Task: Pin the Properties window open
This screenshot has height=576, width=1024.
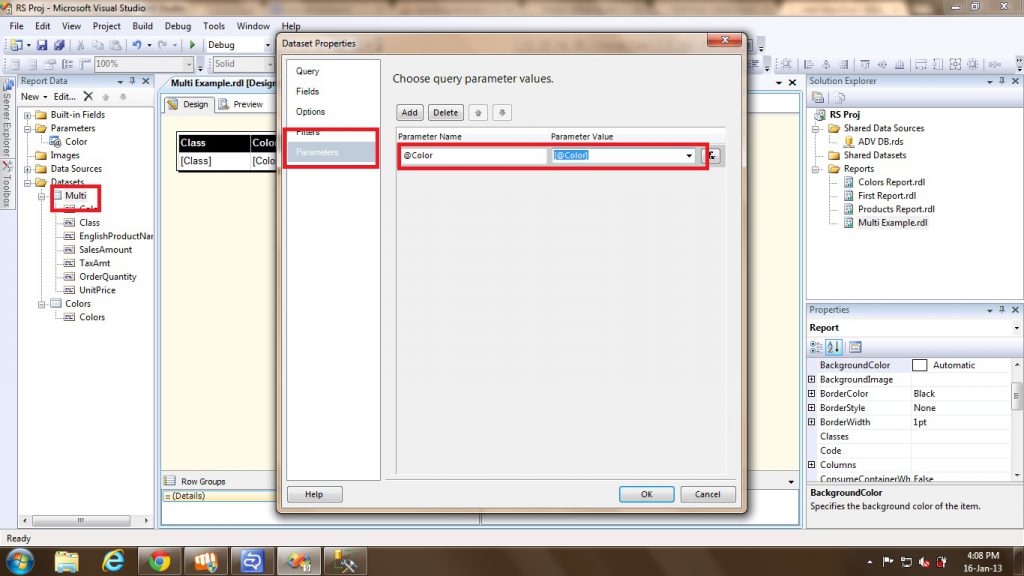Action: 1002,309
